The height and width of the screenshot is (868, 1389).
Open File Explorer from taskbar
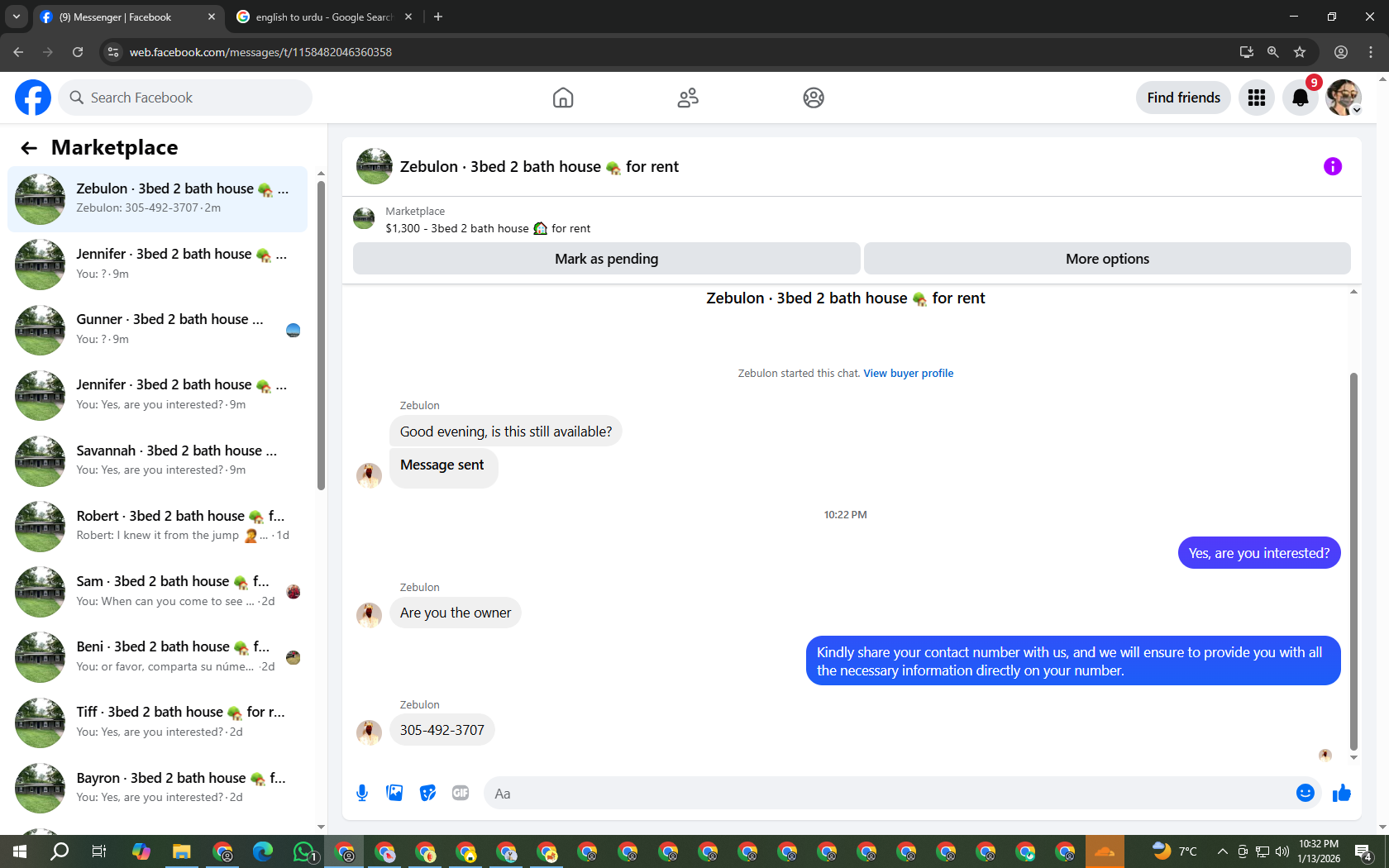(x=182, y=851)
